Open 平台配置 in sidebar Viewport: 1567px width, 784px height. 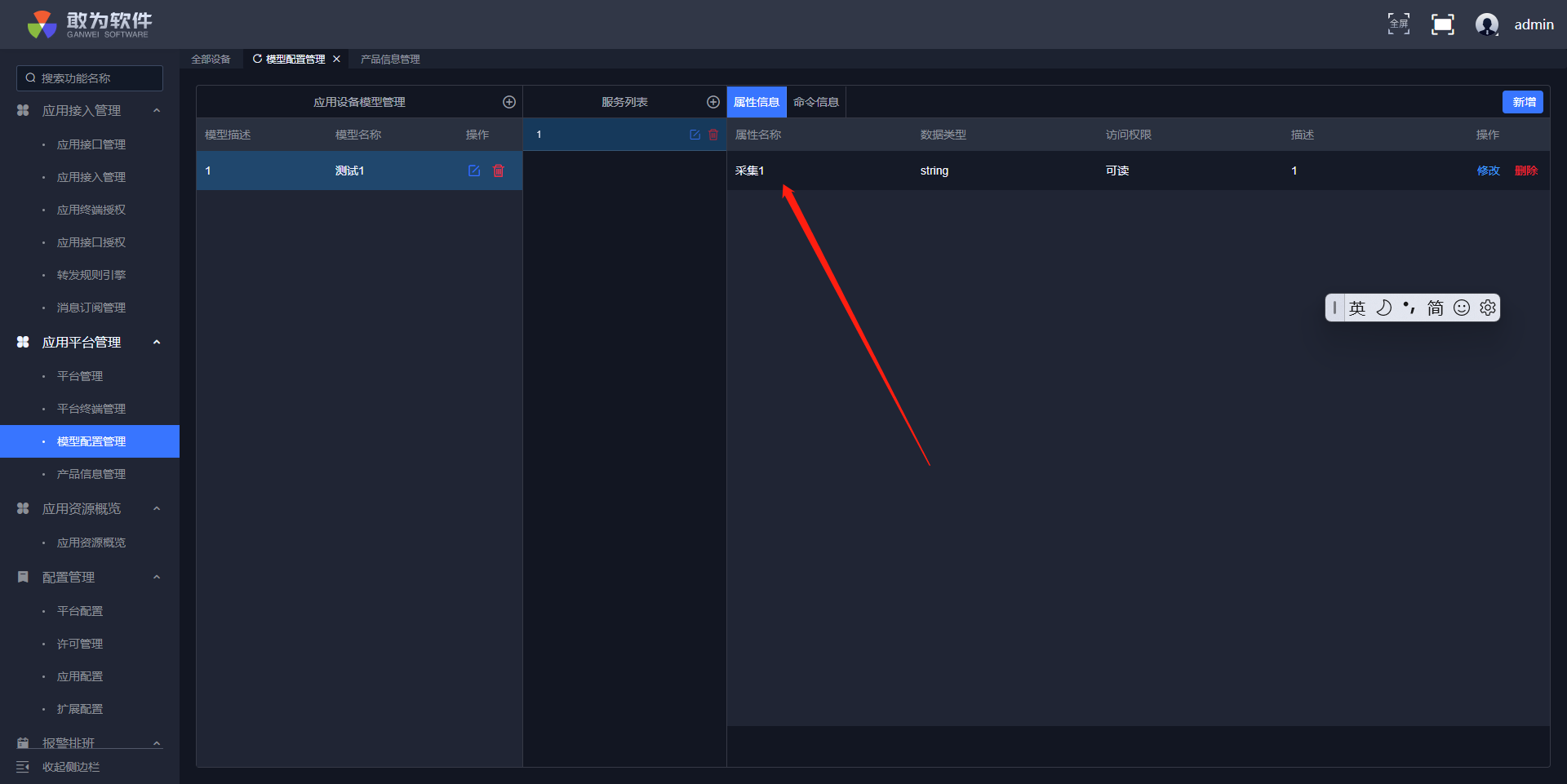click(x=80, y=611)
